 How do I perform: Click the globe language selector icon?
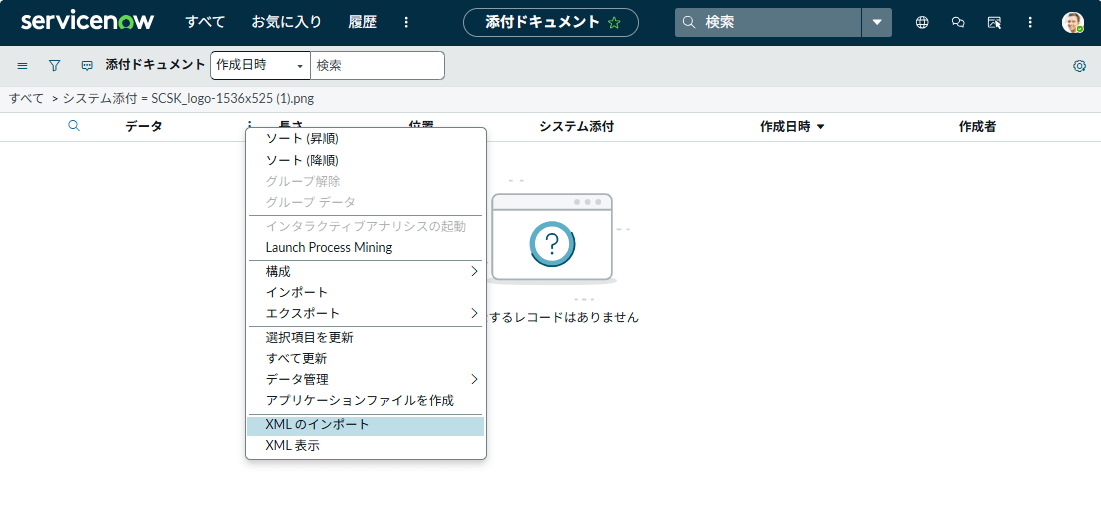(922, 22)
